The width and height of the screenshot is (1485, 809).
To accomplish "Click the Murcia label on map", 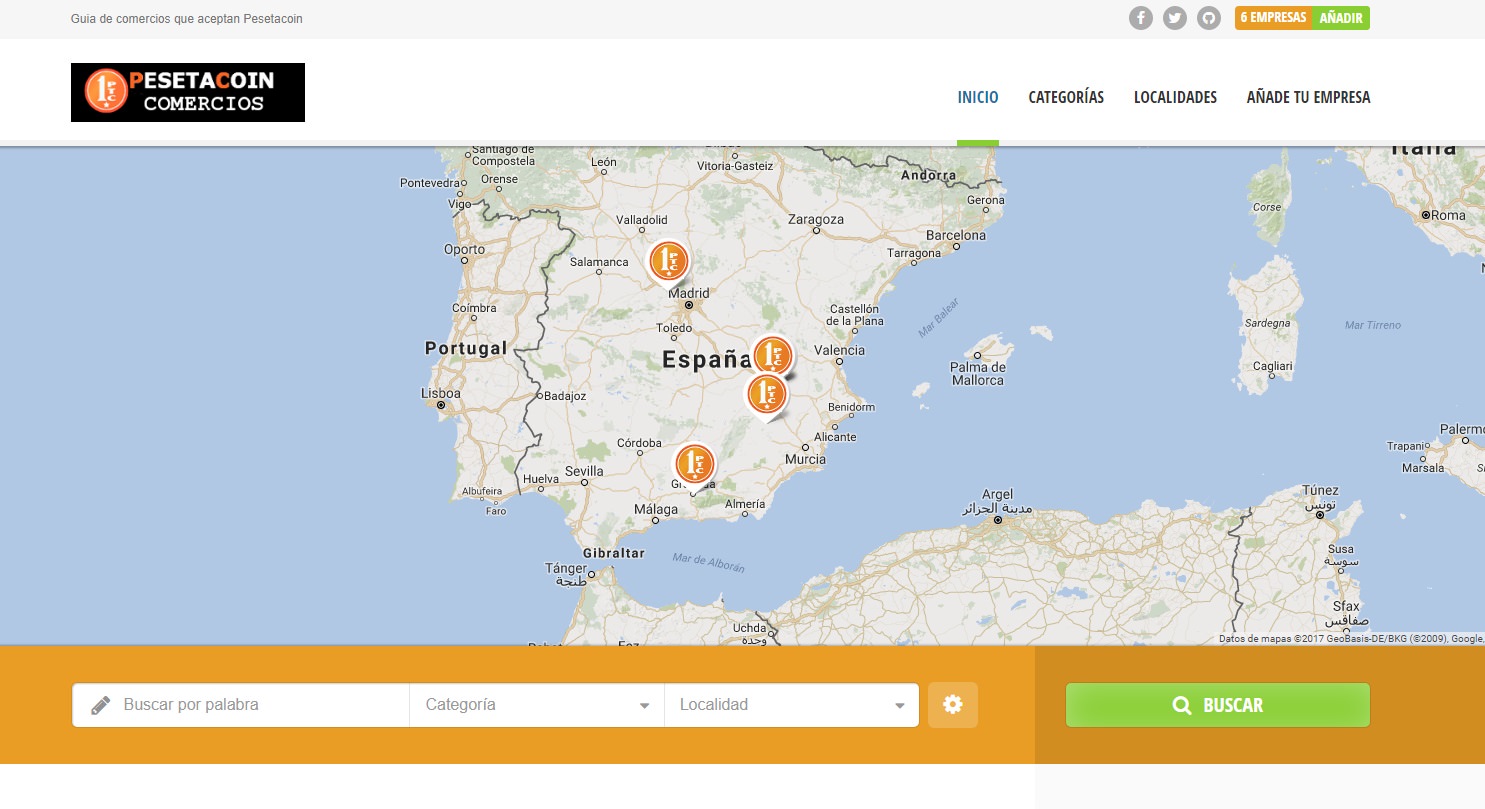I will point(806,460).
